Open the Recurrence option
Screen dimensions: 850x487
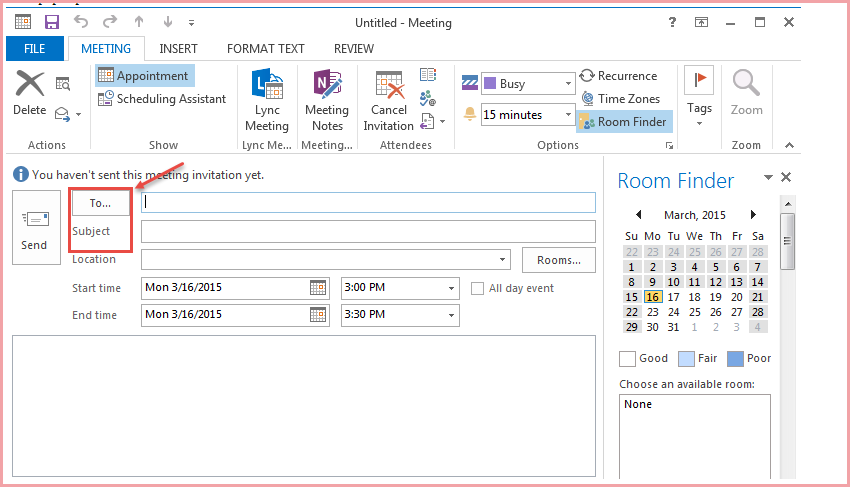pyautogui.click(x=619, y=76)
